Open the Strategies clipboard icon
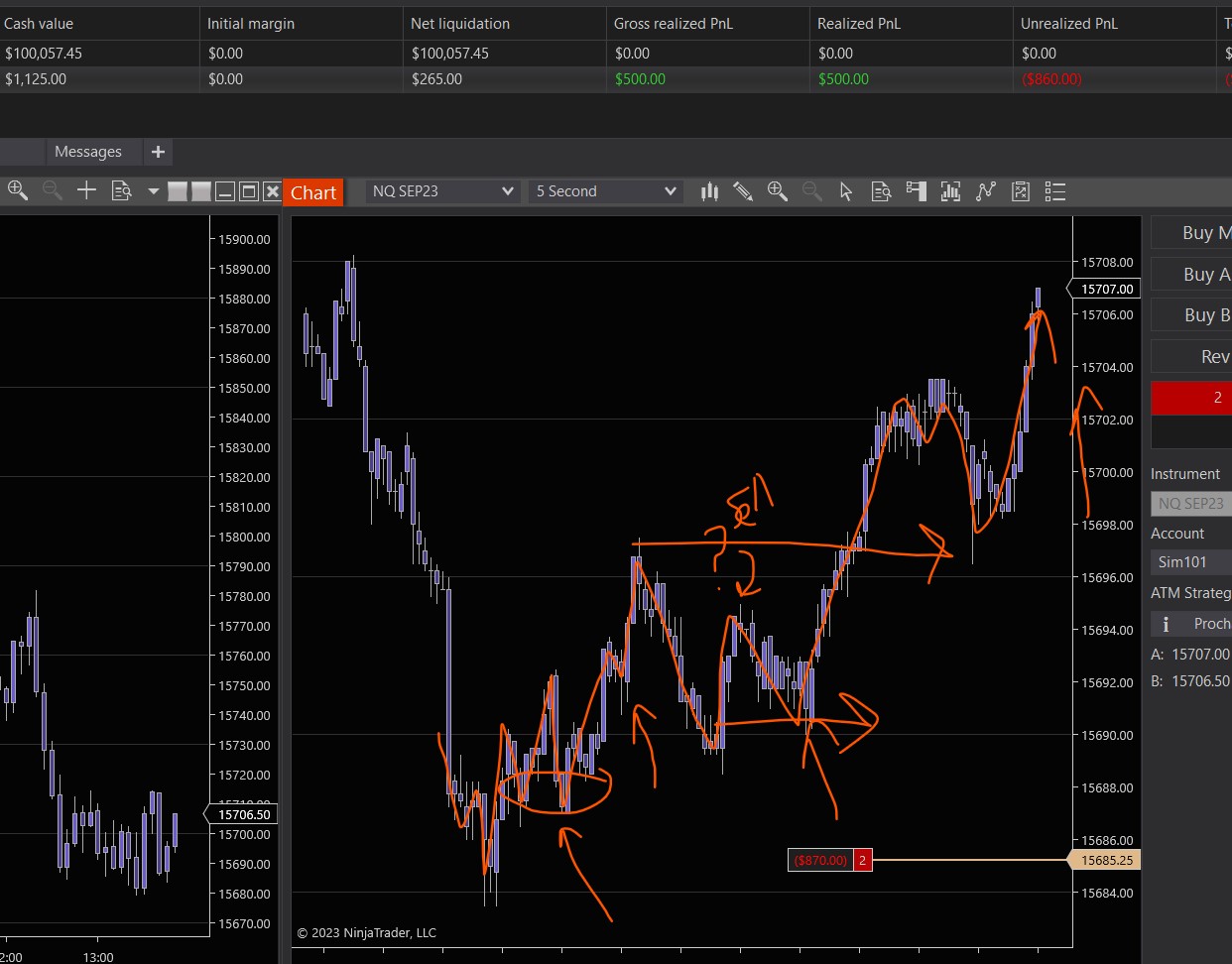 pos(1020,191)
